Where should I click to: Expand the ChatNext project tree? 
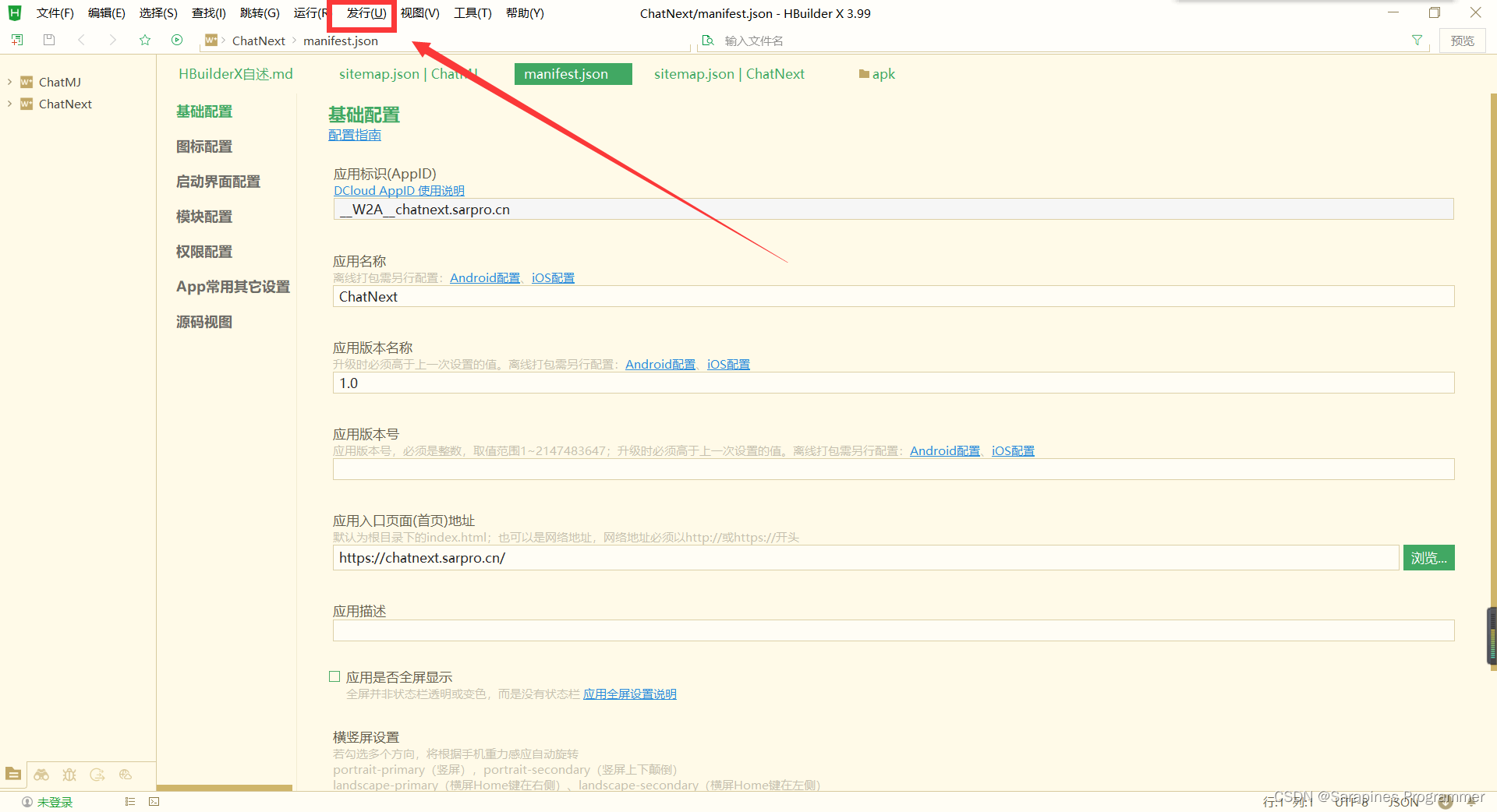click(x=9, y=104)
